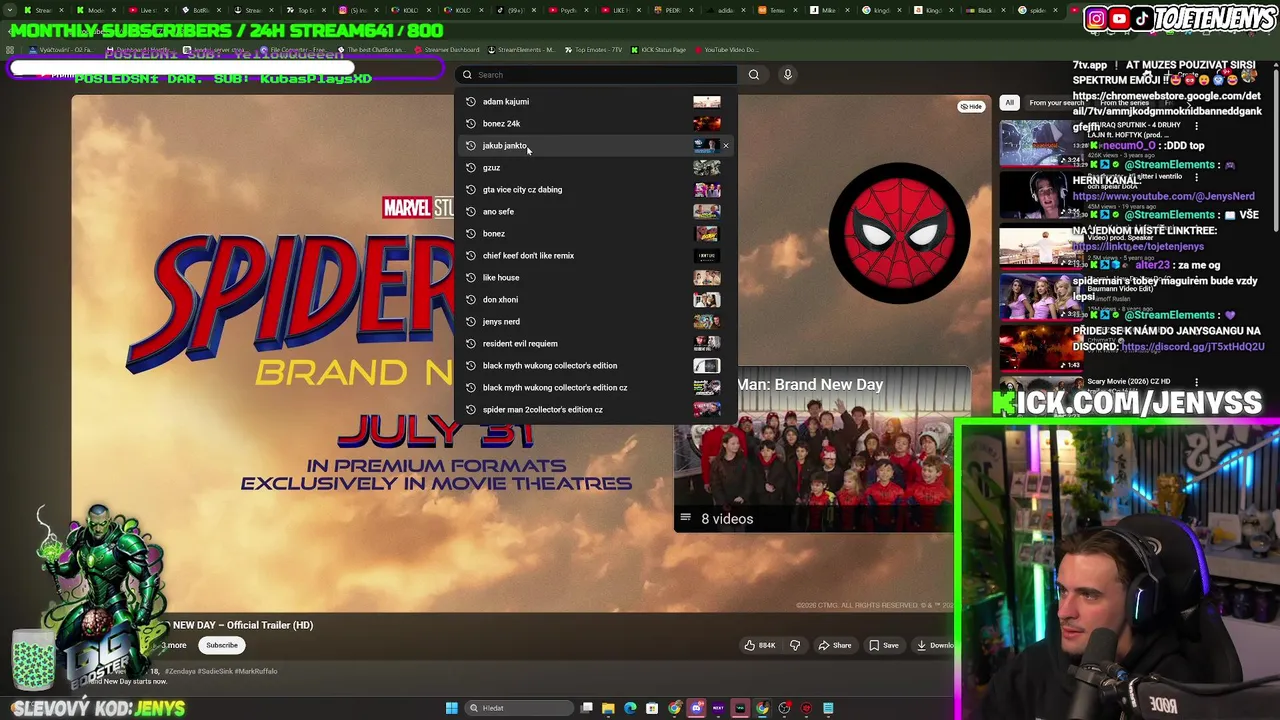The height and width of the screenshot is (720, 1280).
Task: Click the #MarkRuffalo hashtag link
Action: point(257,672)
